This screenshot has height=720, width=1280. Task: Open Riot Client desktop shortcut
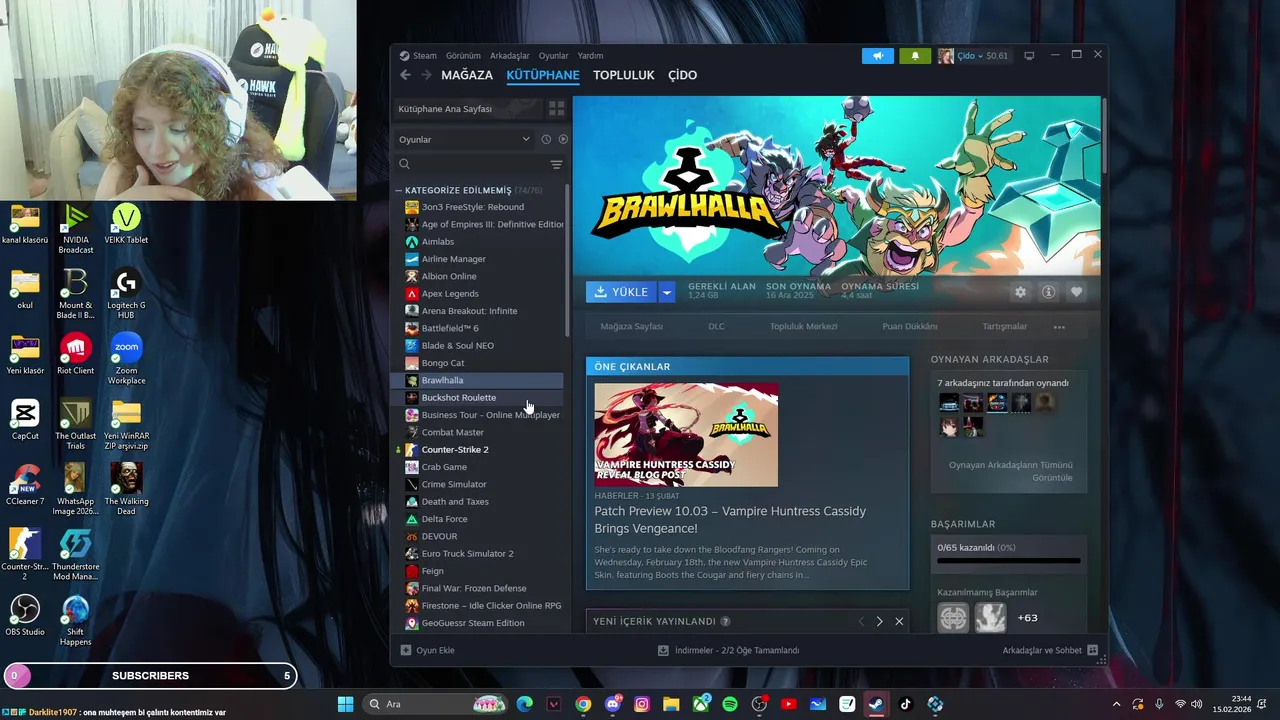click(x=76, y=354)
